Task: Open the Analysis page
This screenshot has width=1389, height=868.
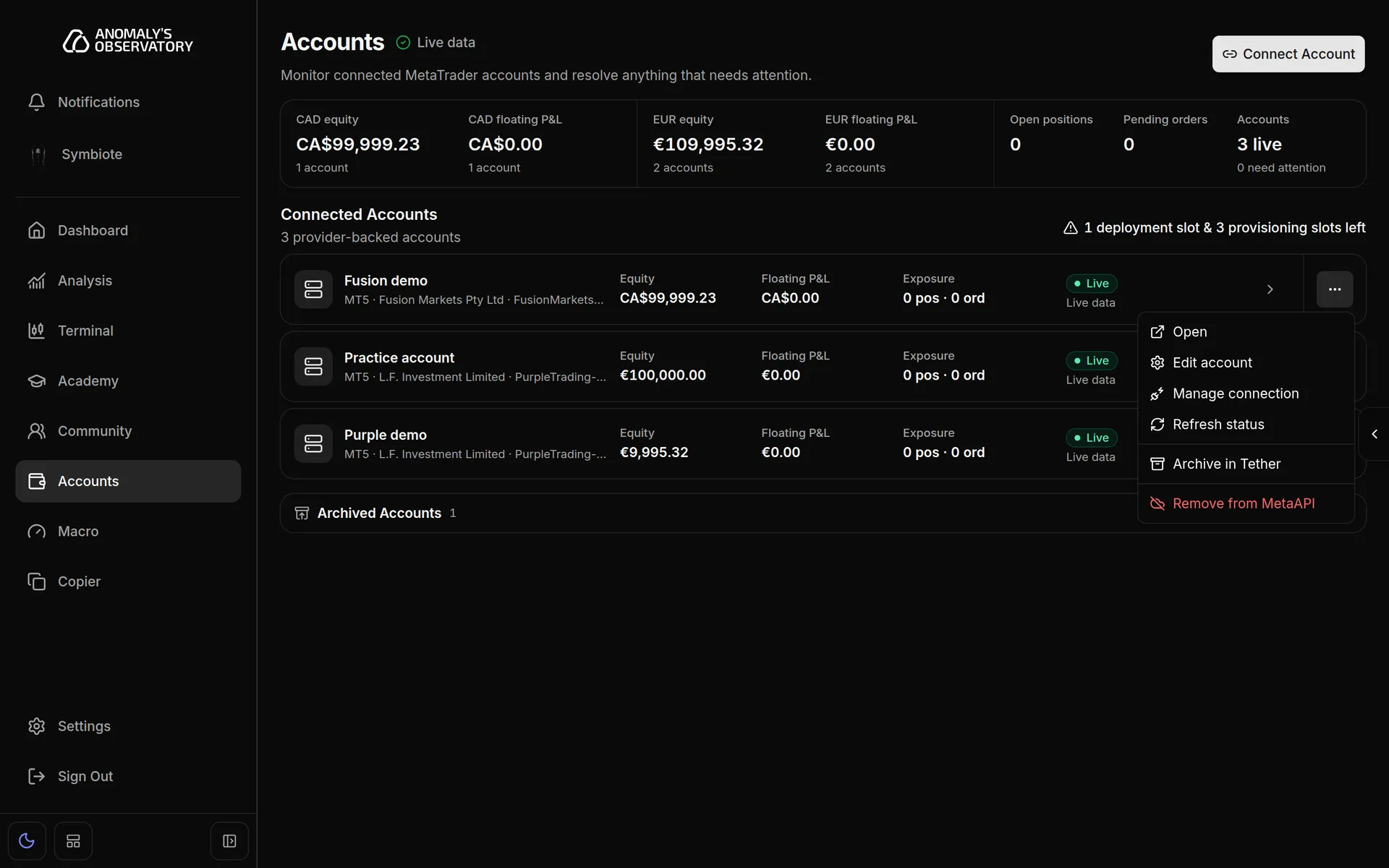Action: [x=128, y=281]
